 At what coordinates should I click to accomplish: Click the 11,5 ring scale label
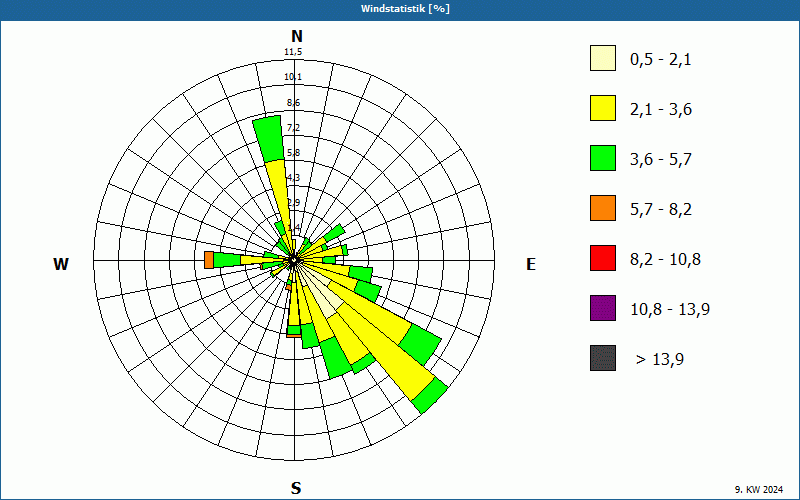[293, 52]
